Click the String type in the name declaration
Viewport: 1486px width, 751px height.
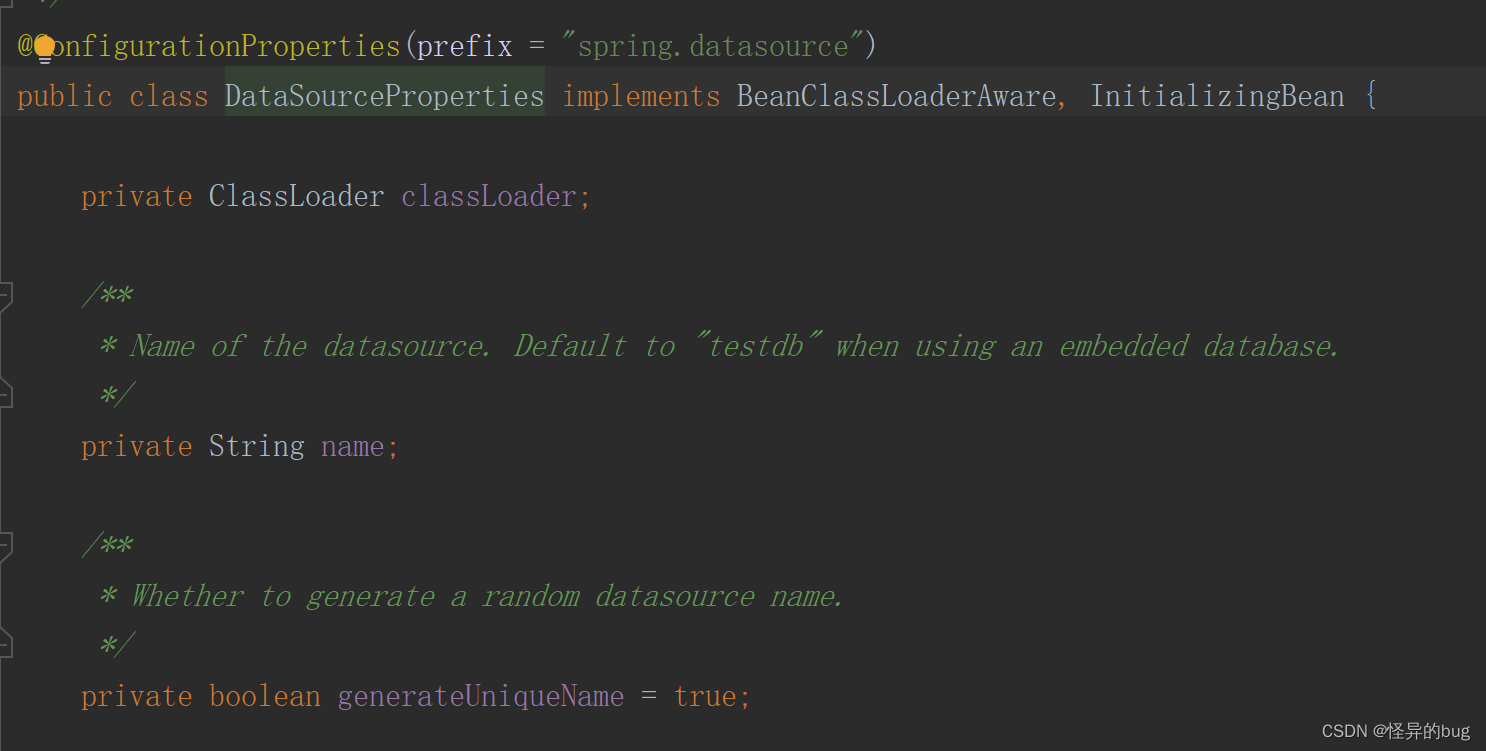click(257, 446)
